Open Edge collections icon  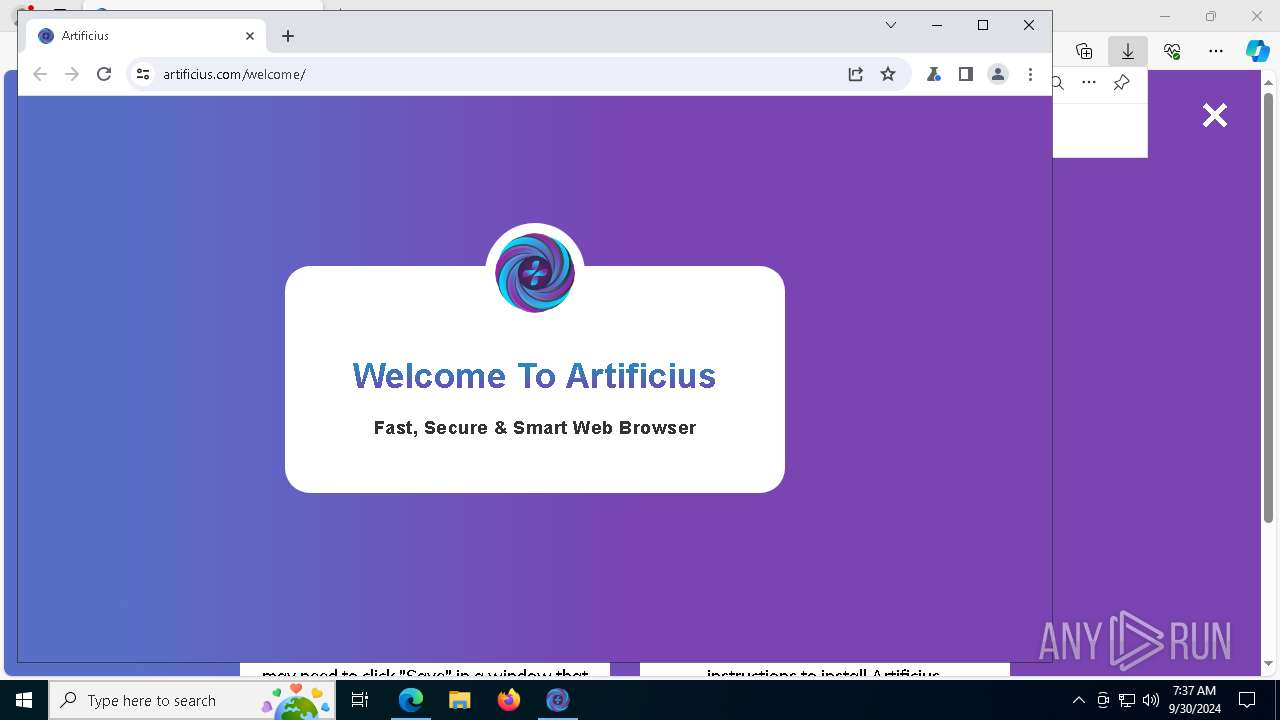[x=1084, y=51]
